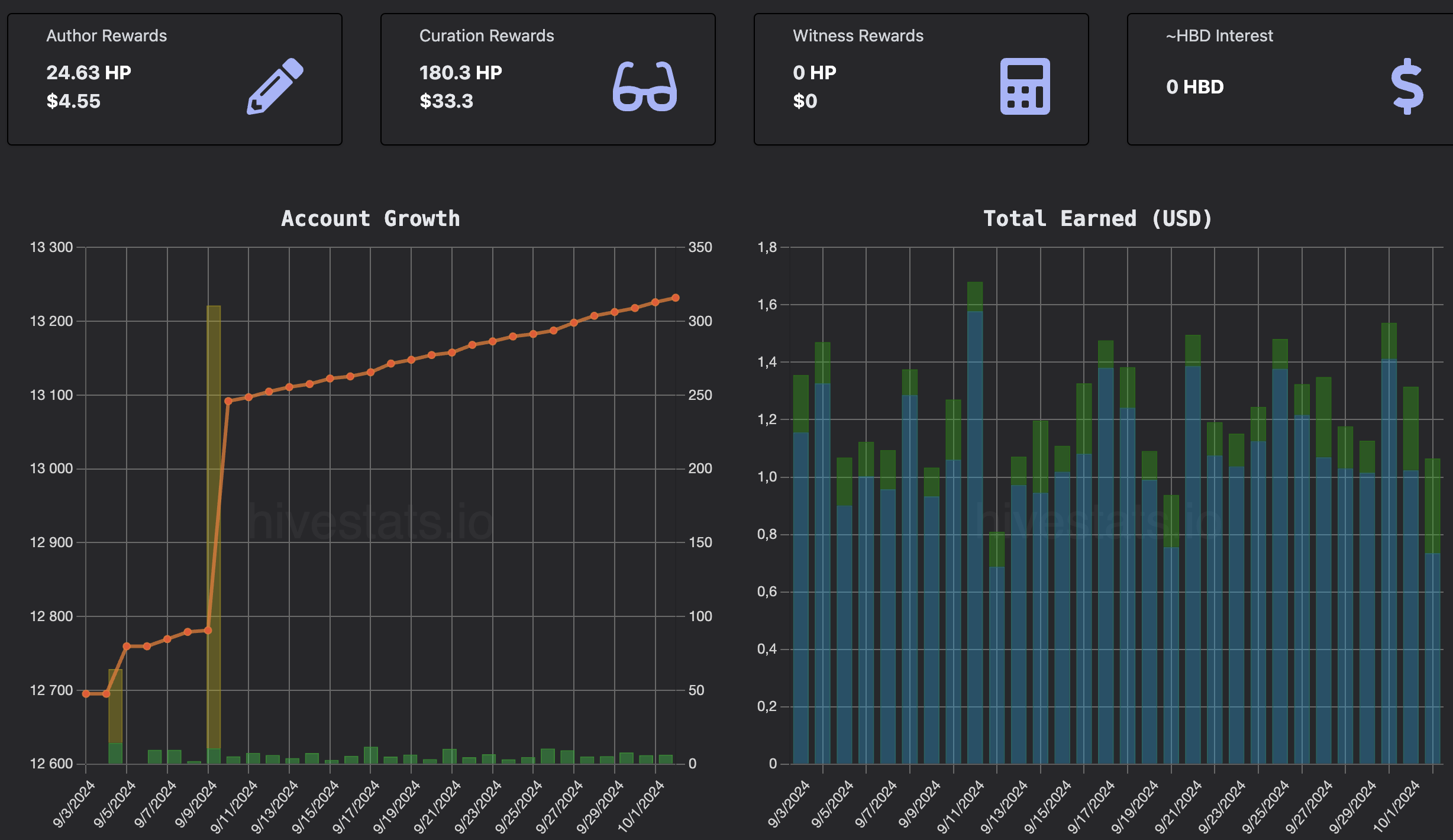Click the first orange data point at 9/3/2024
Image resolution: width=1453 pixels, height=840 pixels.
86,693
